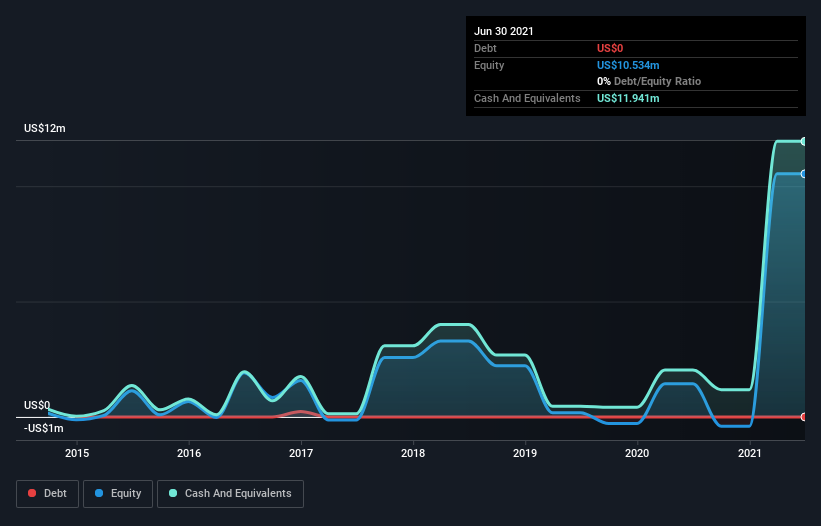Screen dimensions: 821x526
Task: Click the Equity label in tooltip
Action: pyautogui.click(x=489, y=65)
